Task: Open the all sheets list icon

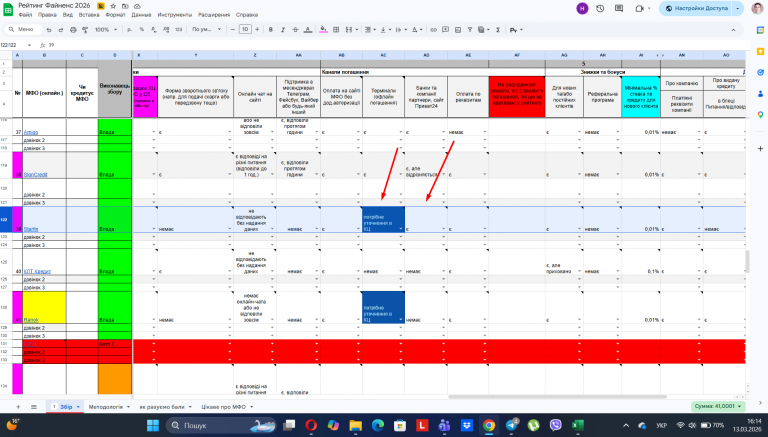Action: pos(35,407)
